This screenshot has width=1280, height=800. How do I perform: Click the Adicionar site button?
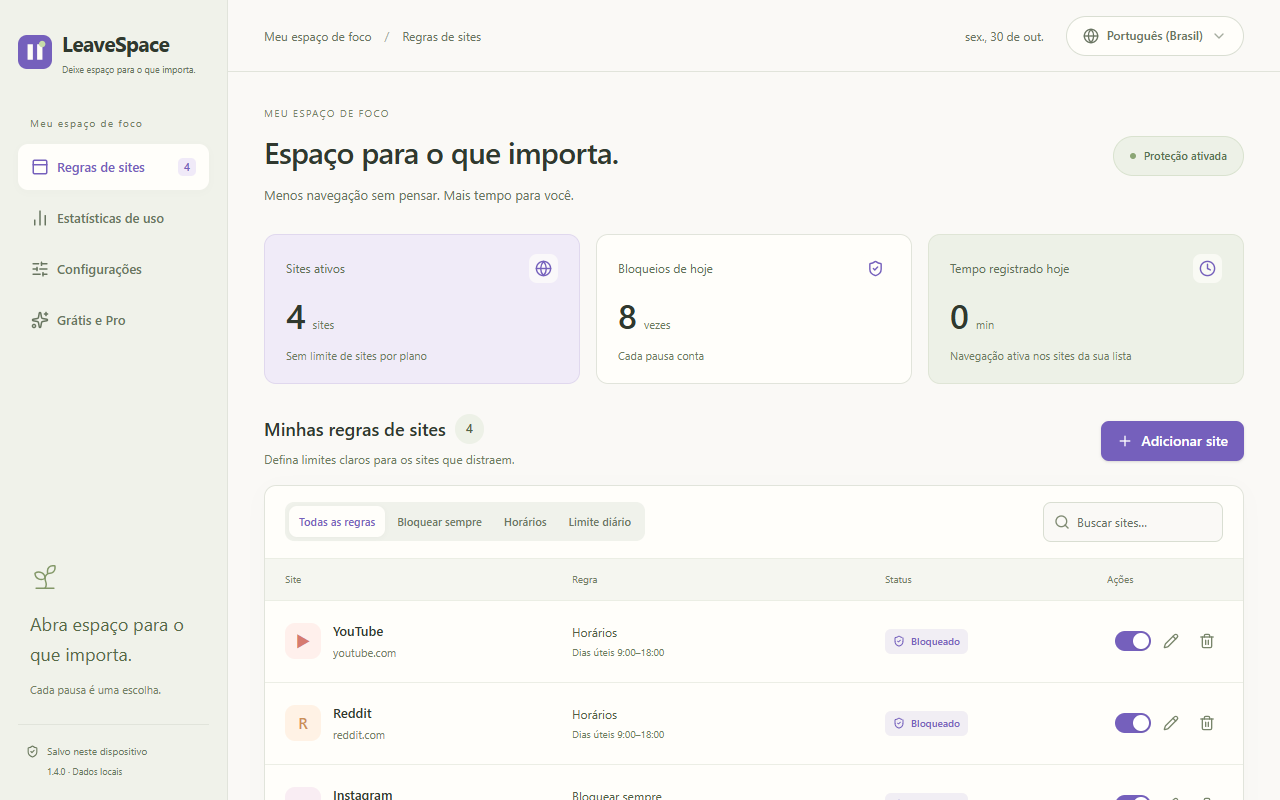tap(1172, 441)
